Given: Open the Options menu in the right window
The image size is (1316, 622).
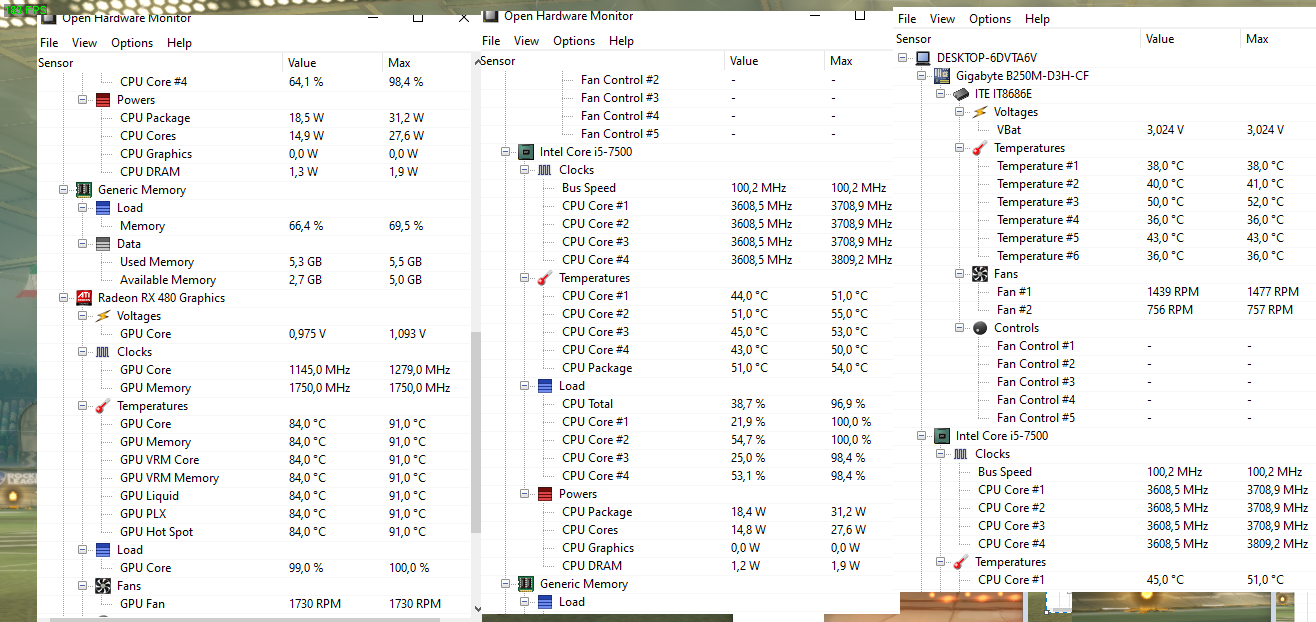Looking at the screenshot, I should (x=990, y=19).
